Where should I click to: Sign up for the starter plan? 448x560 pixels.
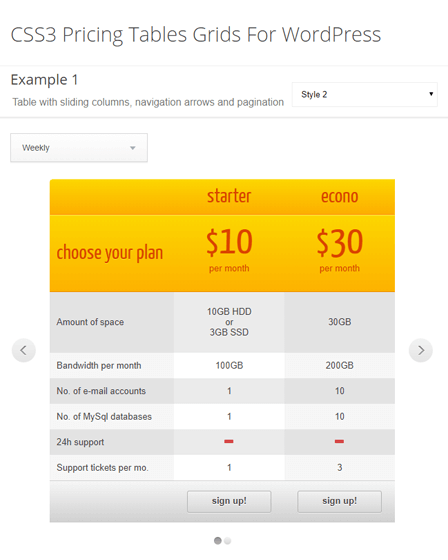229,501
